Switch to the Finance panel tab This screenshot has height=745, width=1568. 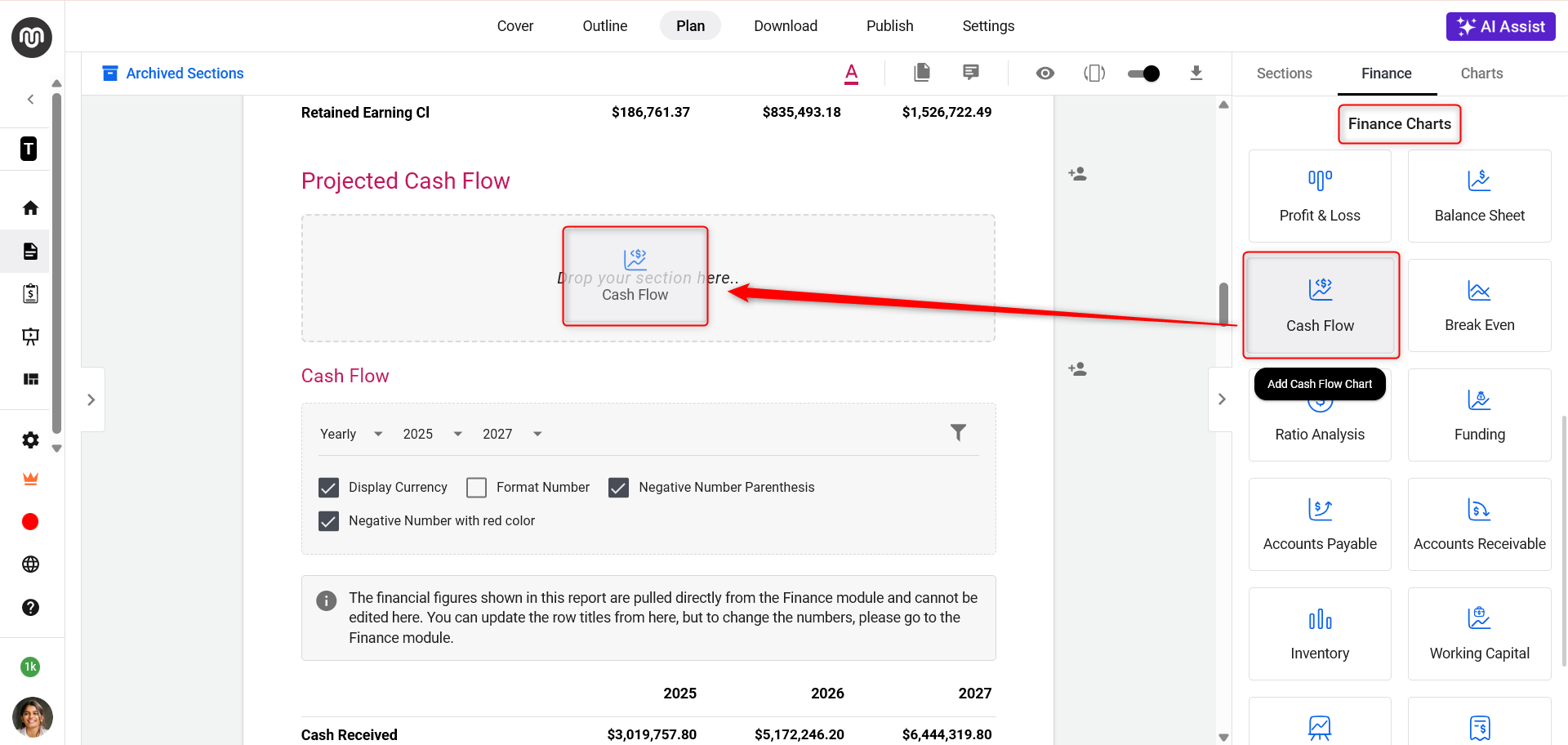click(1386, 74)
